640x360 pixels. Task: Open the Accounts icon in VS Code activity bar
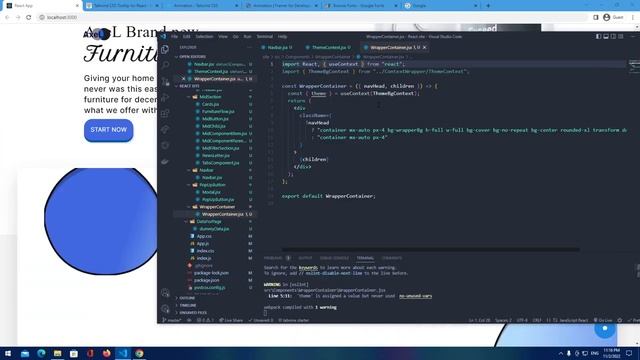point(165,293)
